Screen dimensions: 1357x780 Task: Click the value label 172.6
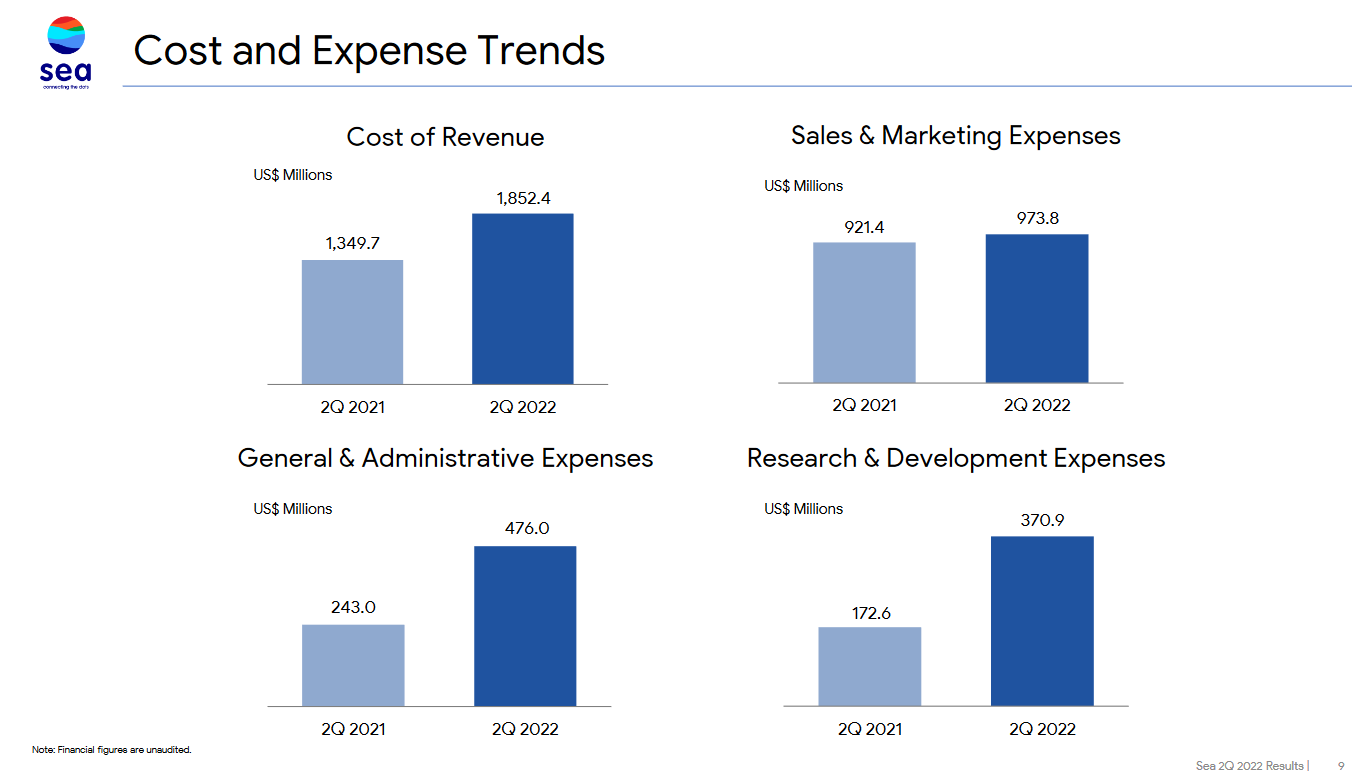[x=871, y=613]
